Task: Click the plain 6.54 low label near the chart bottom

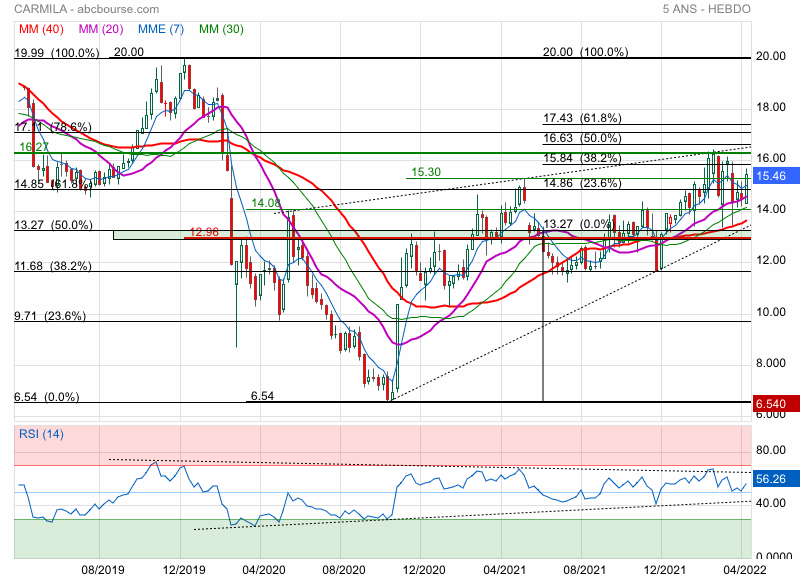Action: coord(262,396)
